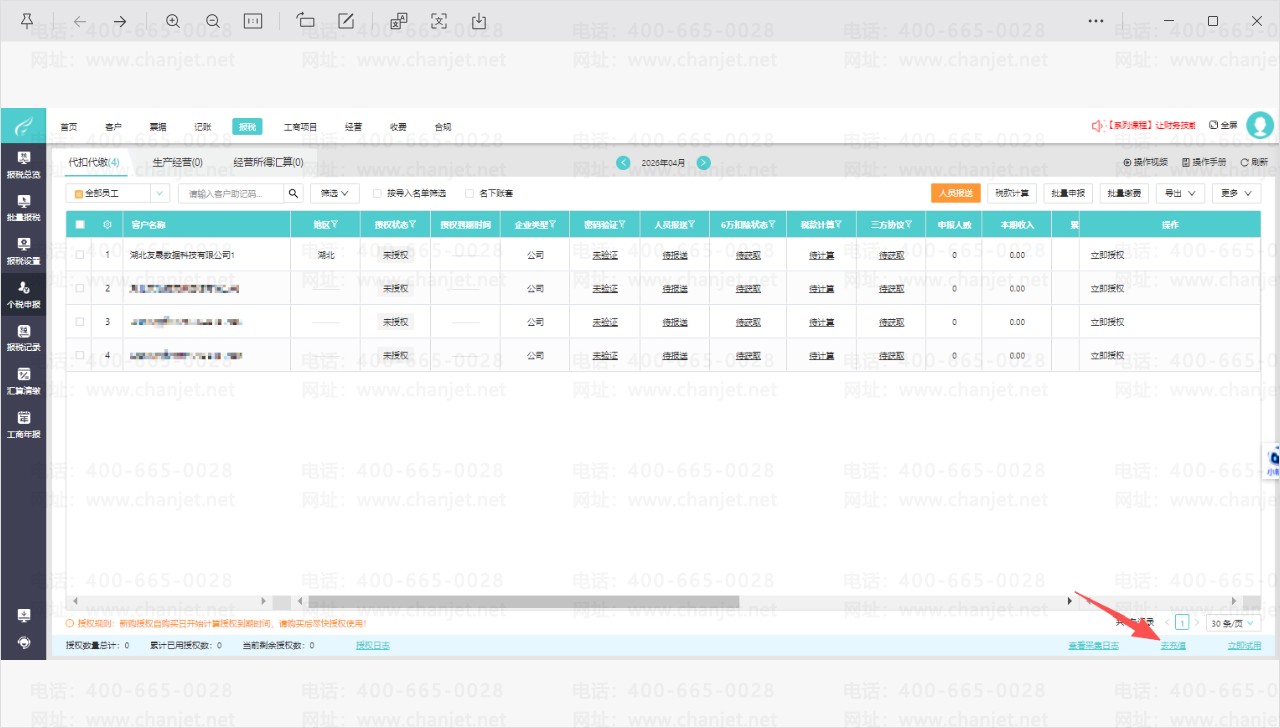This screenshot has width=1280, height=728.
Task: Toggle the select-all header checkbox
Action: [x=80, y=225]
